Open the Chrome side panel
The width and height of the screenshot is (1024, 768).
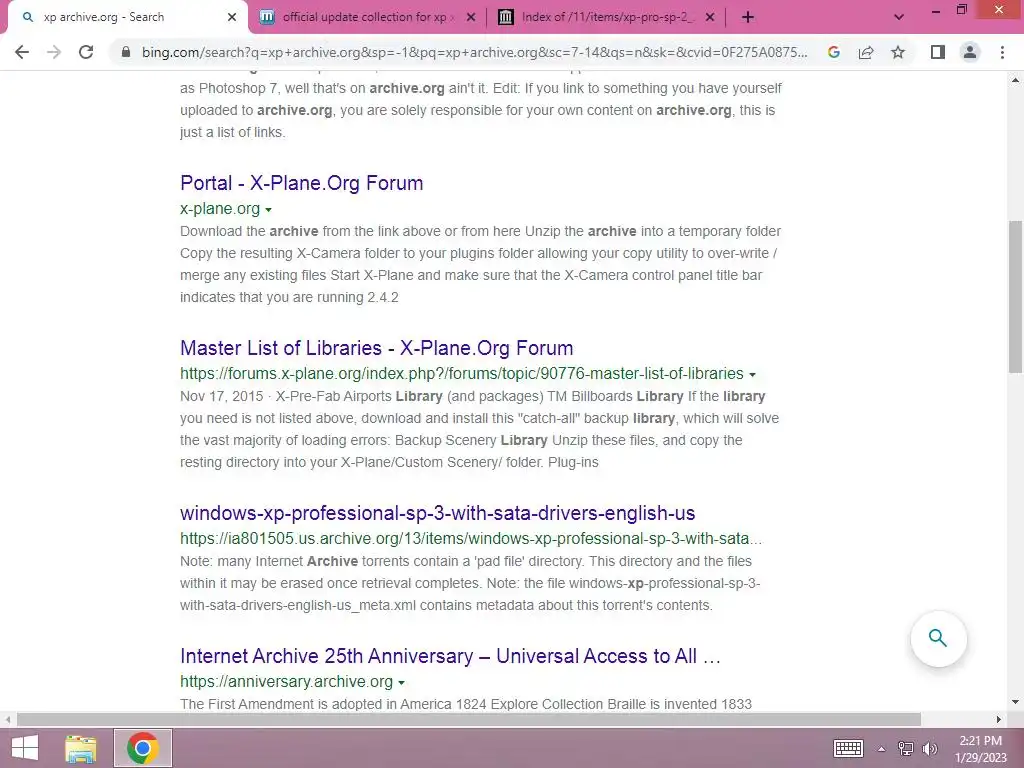938,52
